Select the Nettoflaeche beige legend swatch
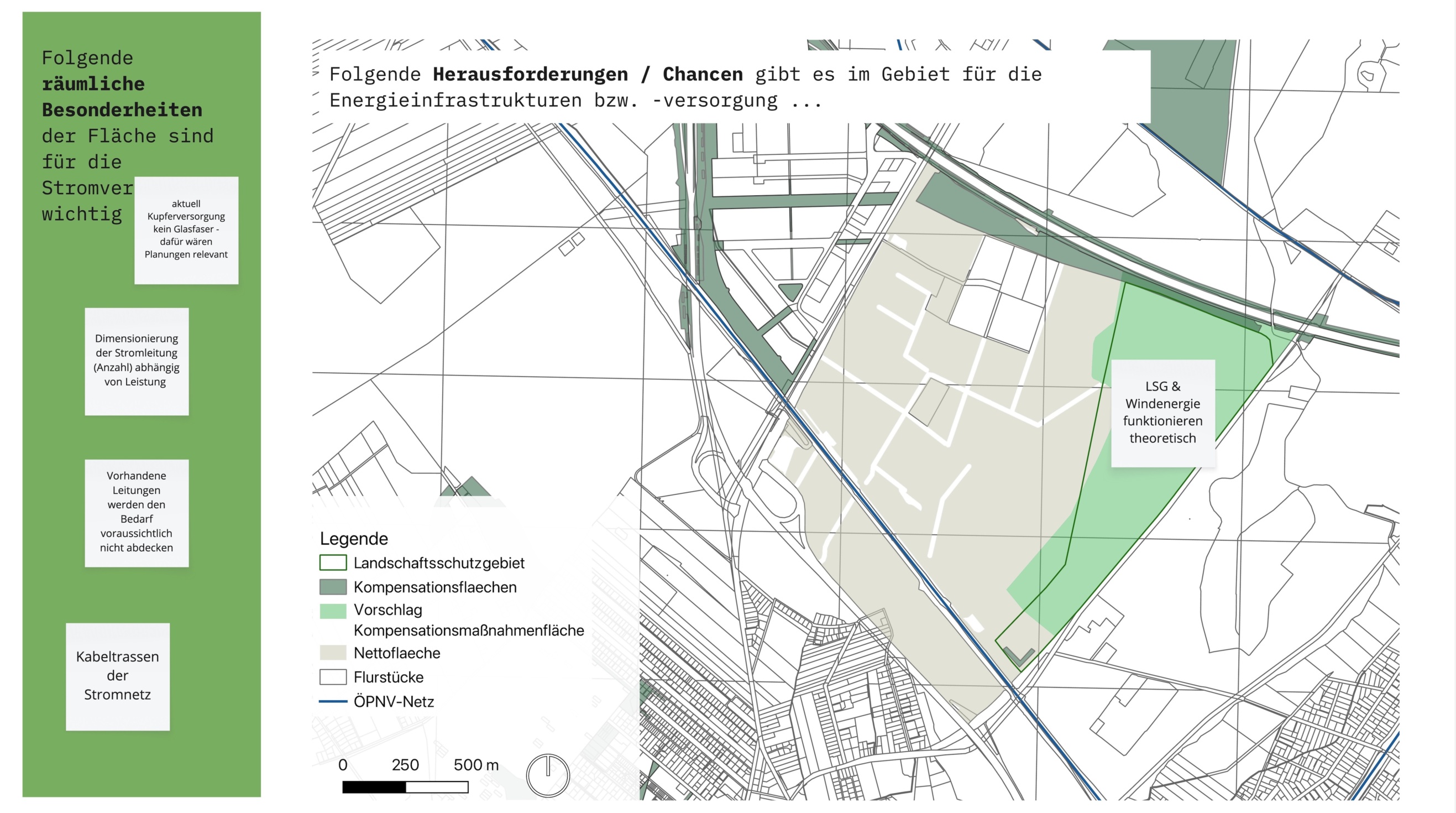The image size is (1456, 813). click(x=333, y=653)
